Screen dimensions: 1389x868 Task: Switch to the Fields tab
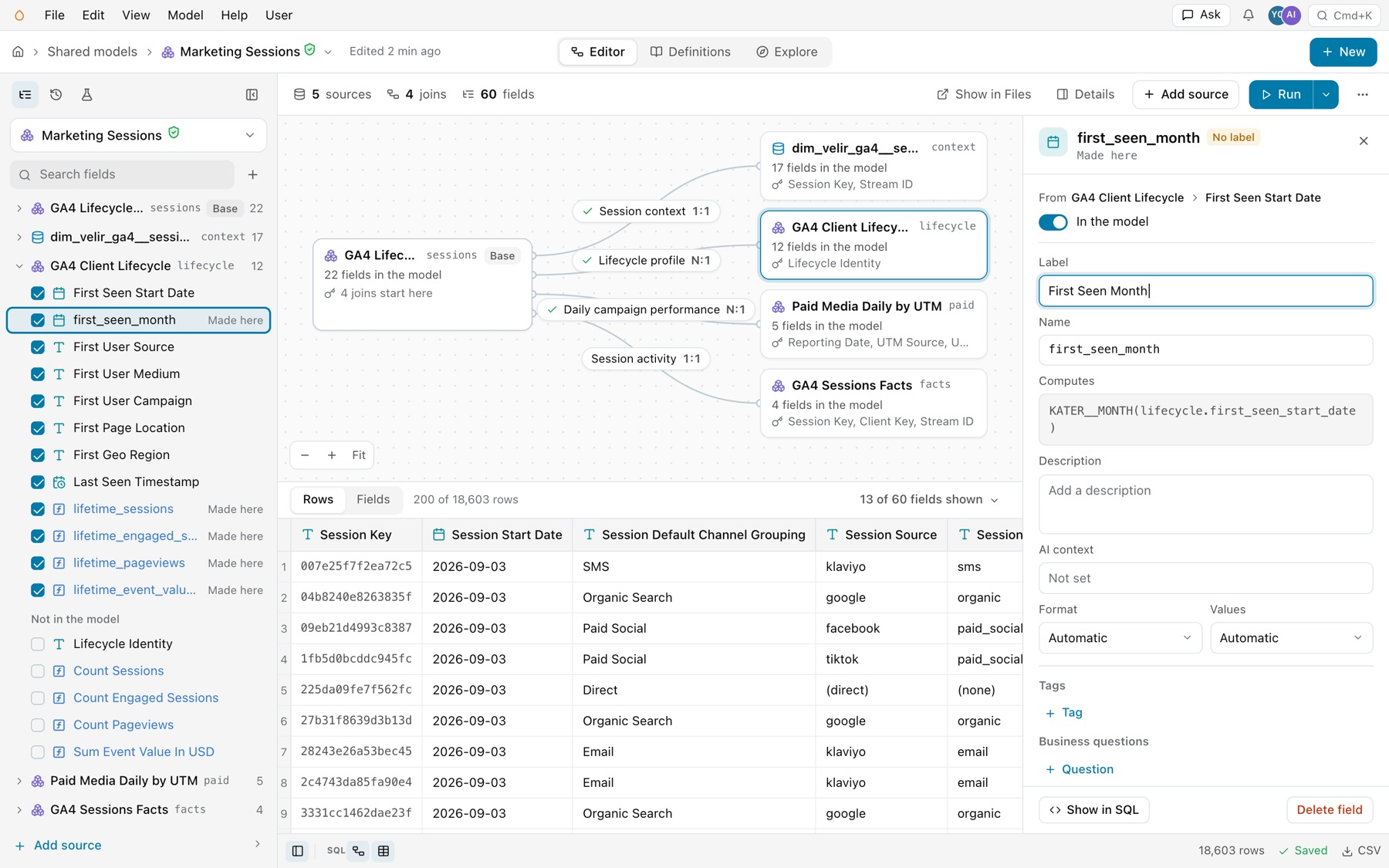[x=373, y=499]
